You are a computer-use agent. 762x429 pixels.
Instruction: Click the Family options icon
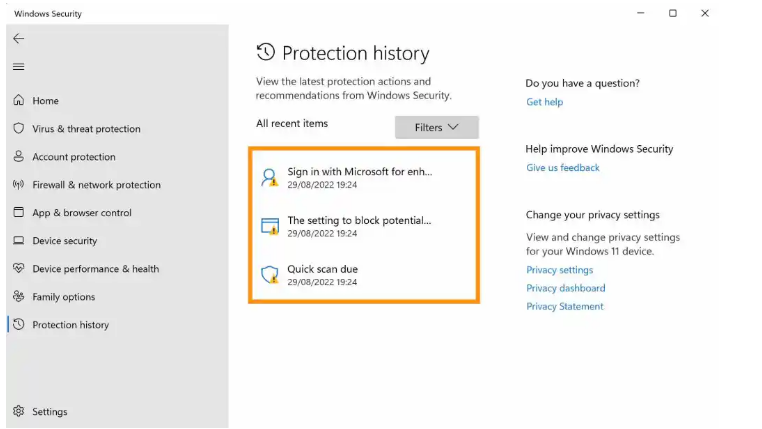tap(18, 297)
